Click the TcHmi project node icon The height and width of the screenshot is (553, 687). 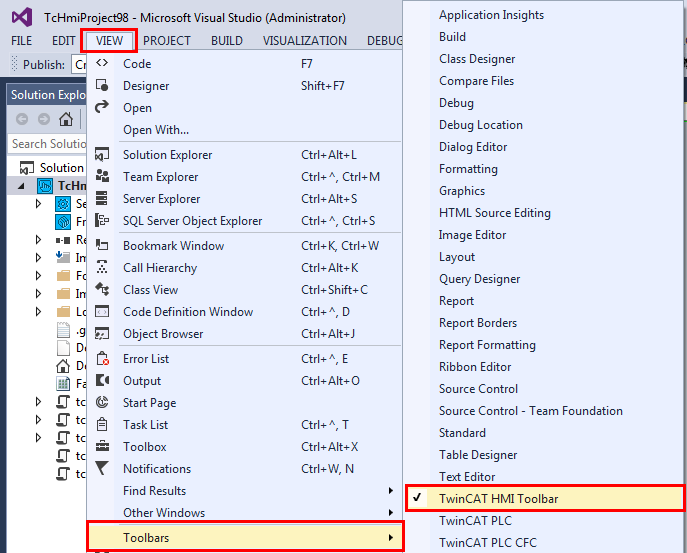(45, 186)
